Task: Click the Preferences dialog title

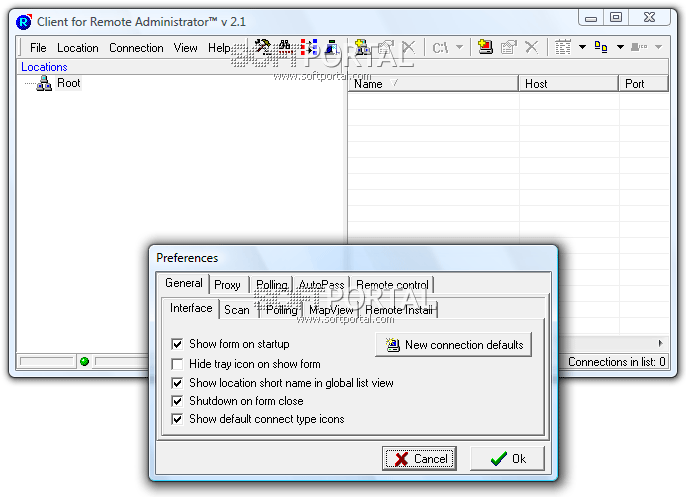Action: pyautogui.click(x=187, y=258)
